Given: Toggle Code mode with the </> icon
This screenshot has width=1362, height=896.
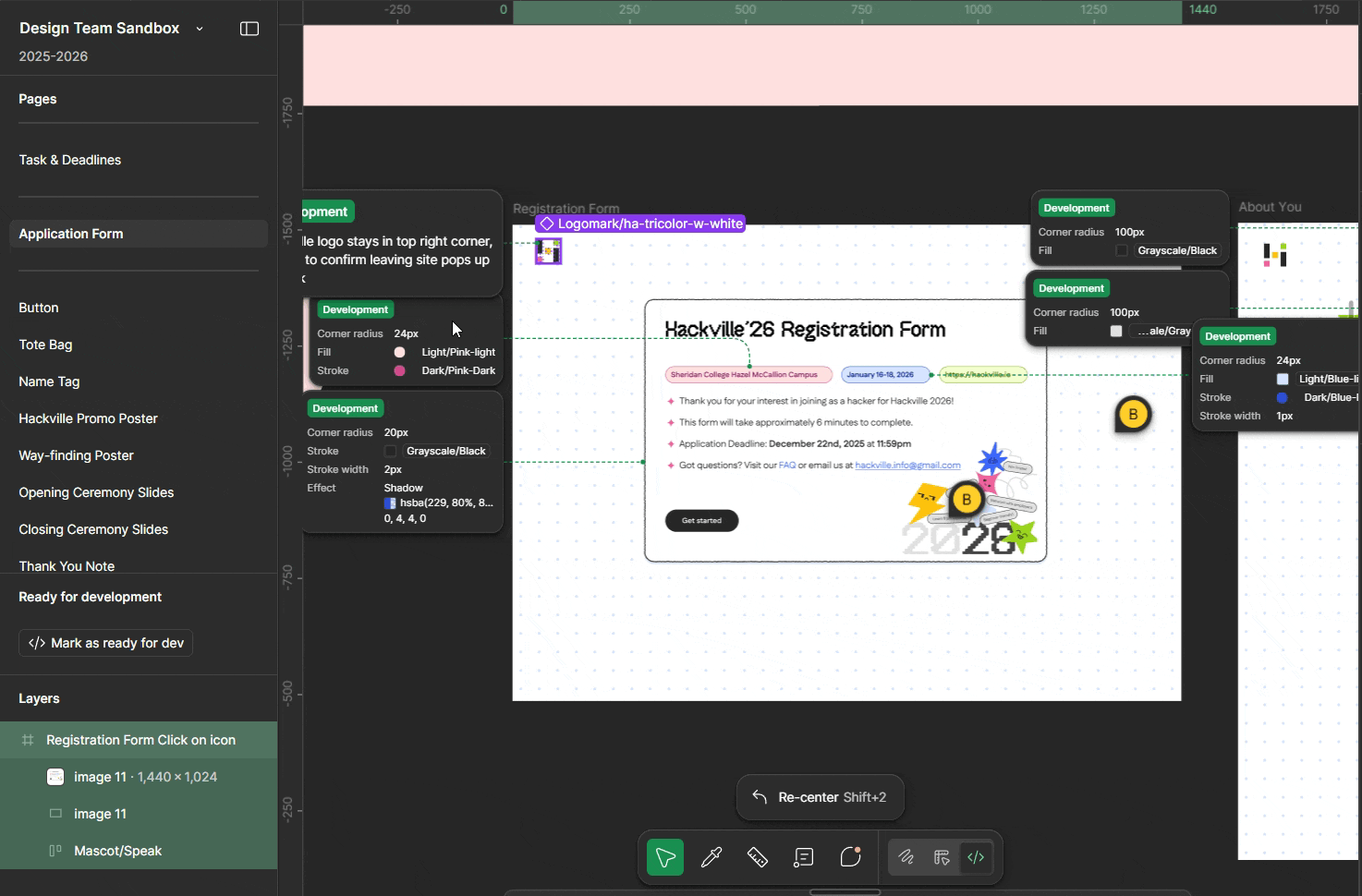Looking at the screenshot, I should pos(977,856).
